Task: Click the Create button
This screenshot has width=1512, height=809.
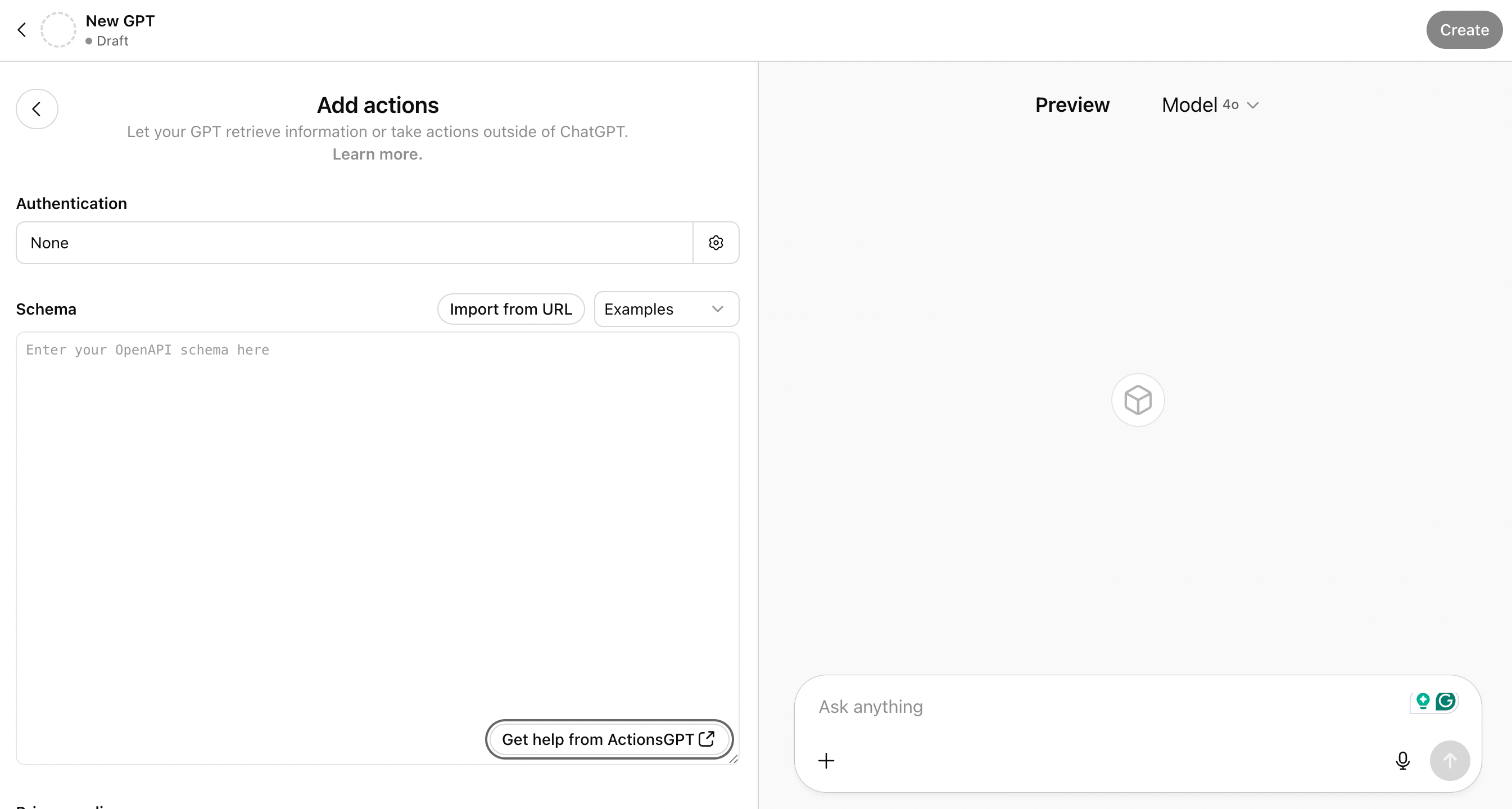Action: pyautogui.click(x=1464, y=30)
